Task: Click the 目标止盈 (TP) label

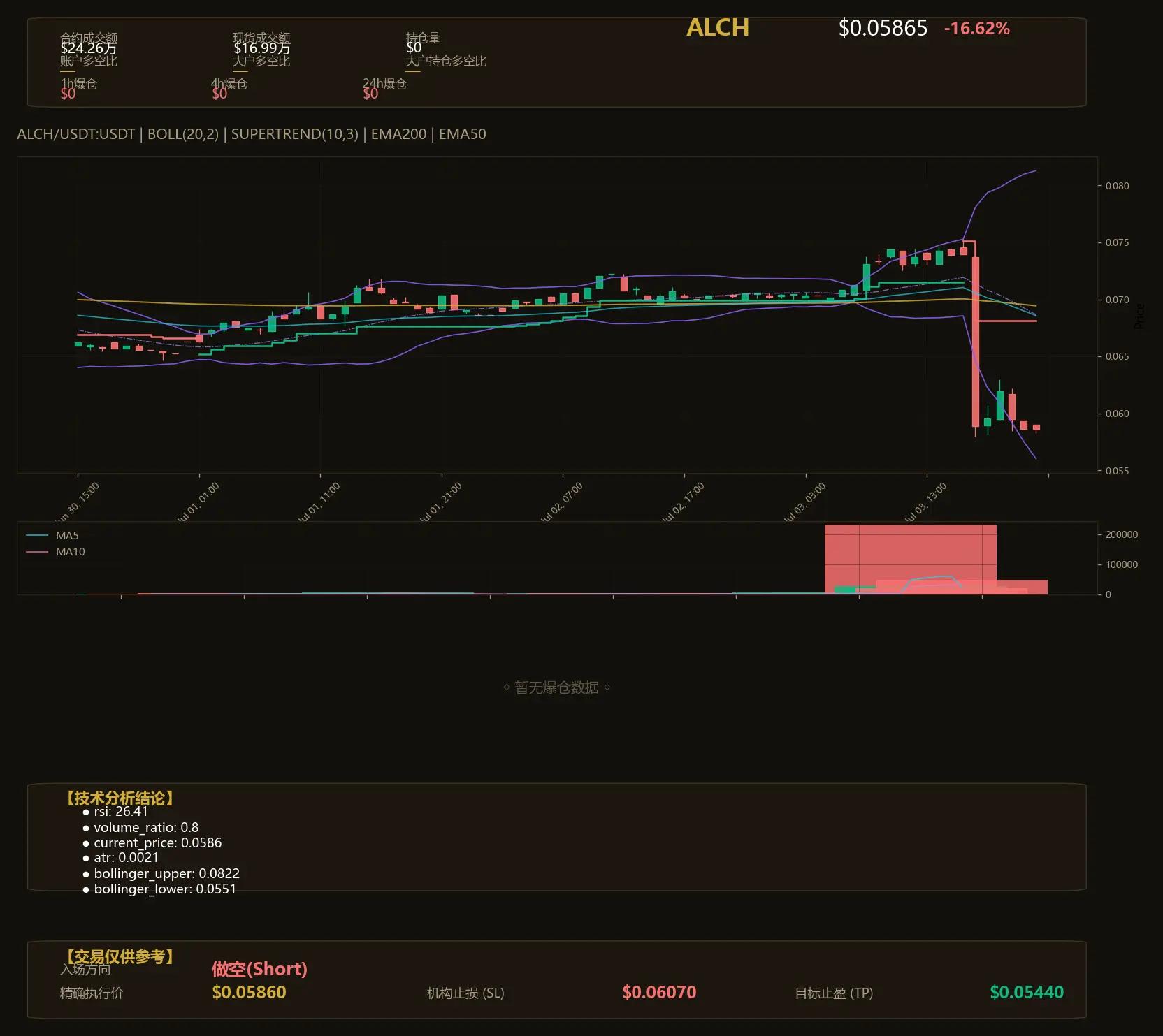Action: [834, 993]
